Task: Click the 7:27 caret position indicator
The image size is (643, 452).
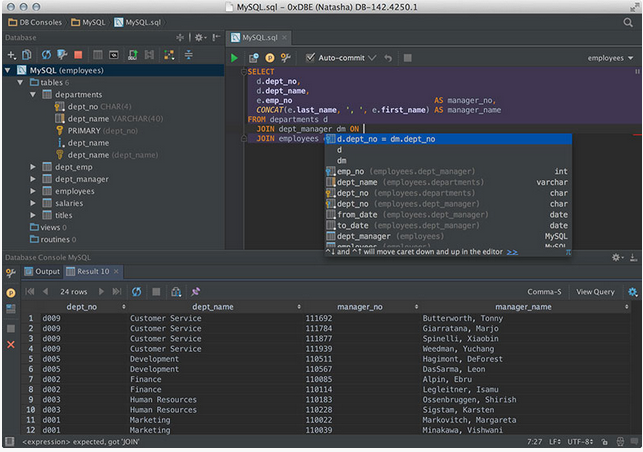Action: [534, 442]
